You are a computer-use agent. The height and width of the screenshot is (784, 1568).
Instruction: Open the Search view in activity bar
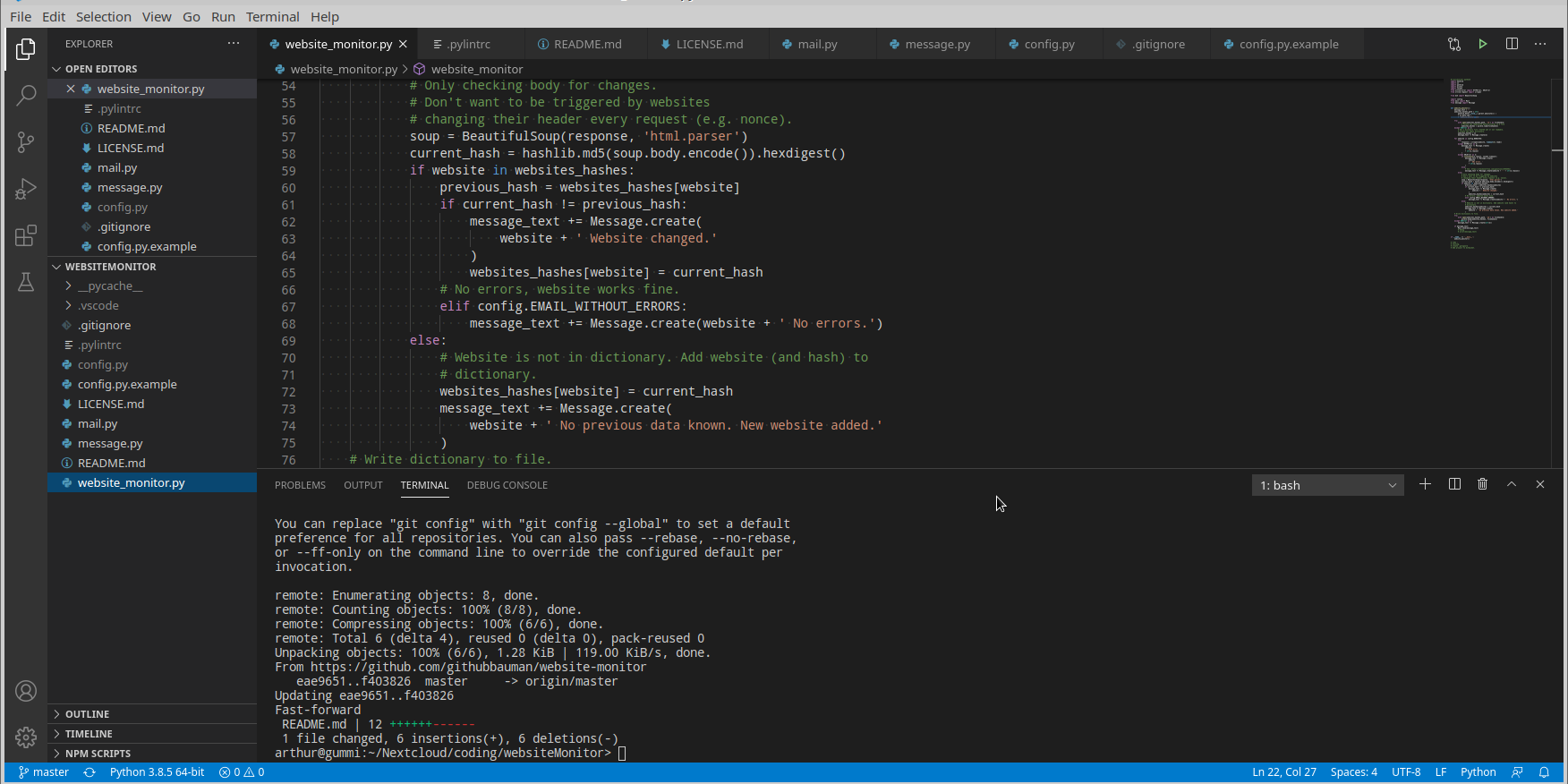coord(26,95)
